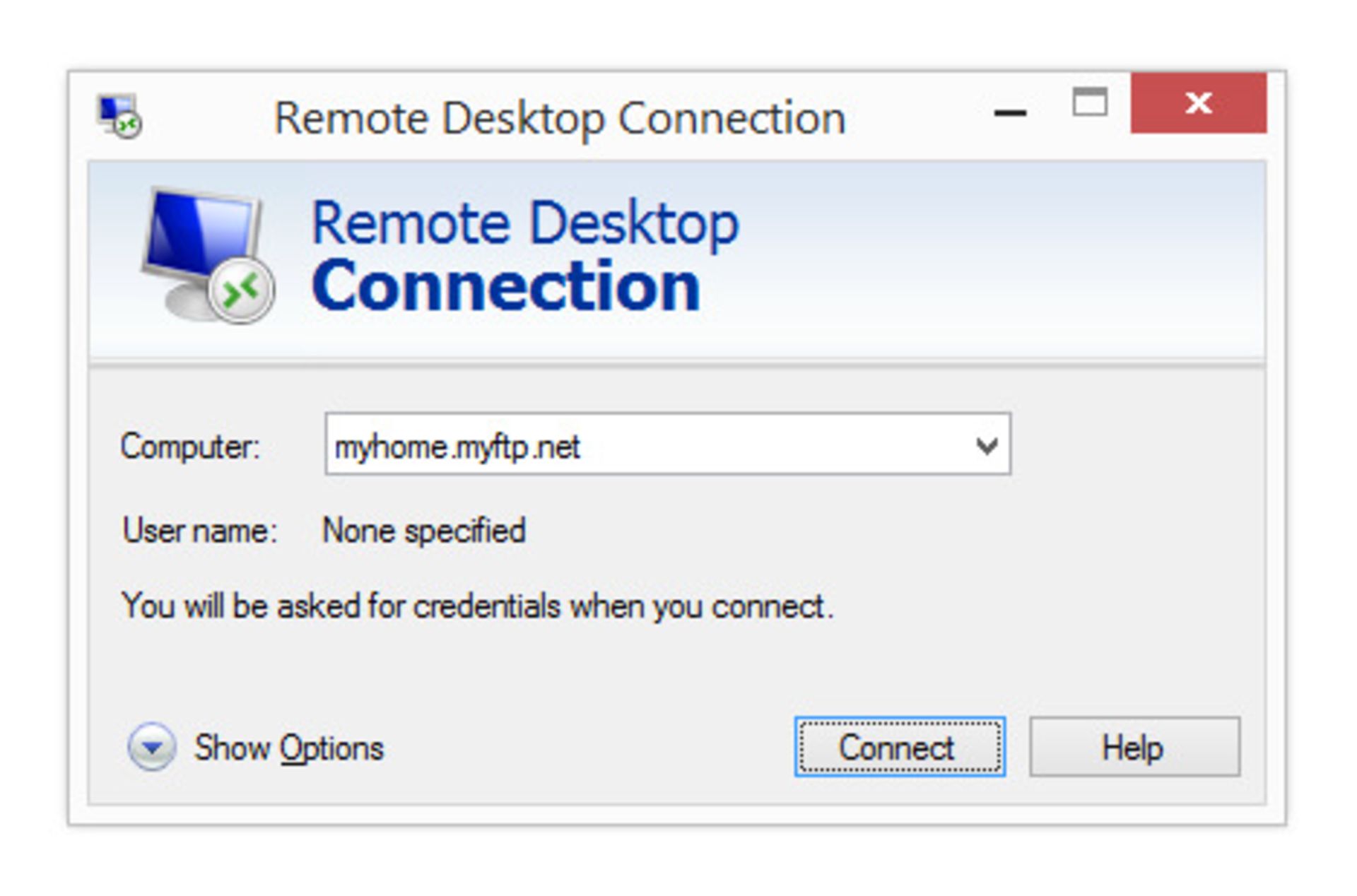Image resolution: width=1357 pixels, height=896 pixels.
Task: Click the window title text Remote Desktop Connection
Action: [560, 118]
